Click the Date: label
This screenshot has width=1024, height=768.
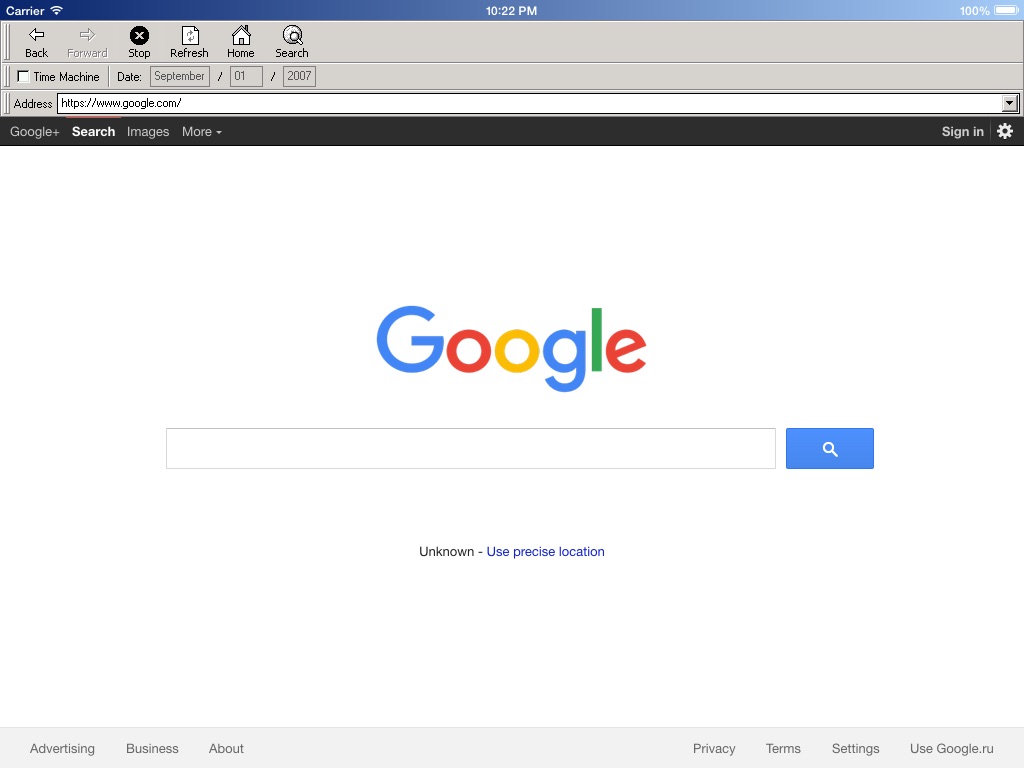pyautogui.click(x=129, y=76)
